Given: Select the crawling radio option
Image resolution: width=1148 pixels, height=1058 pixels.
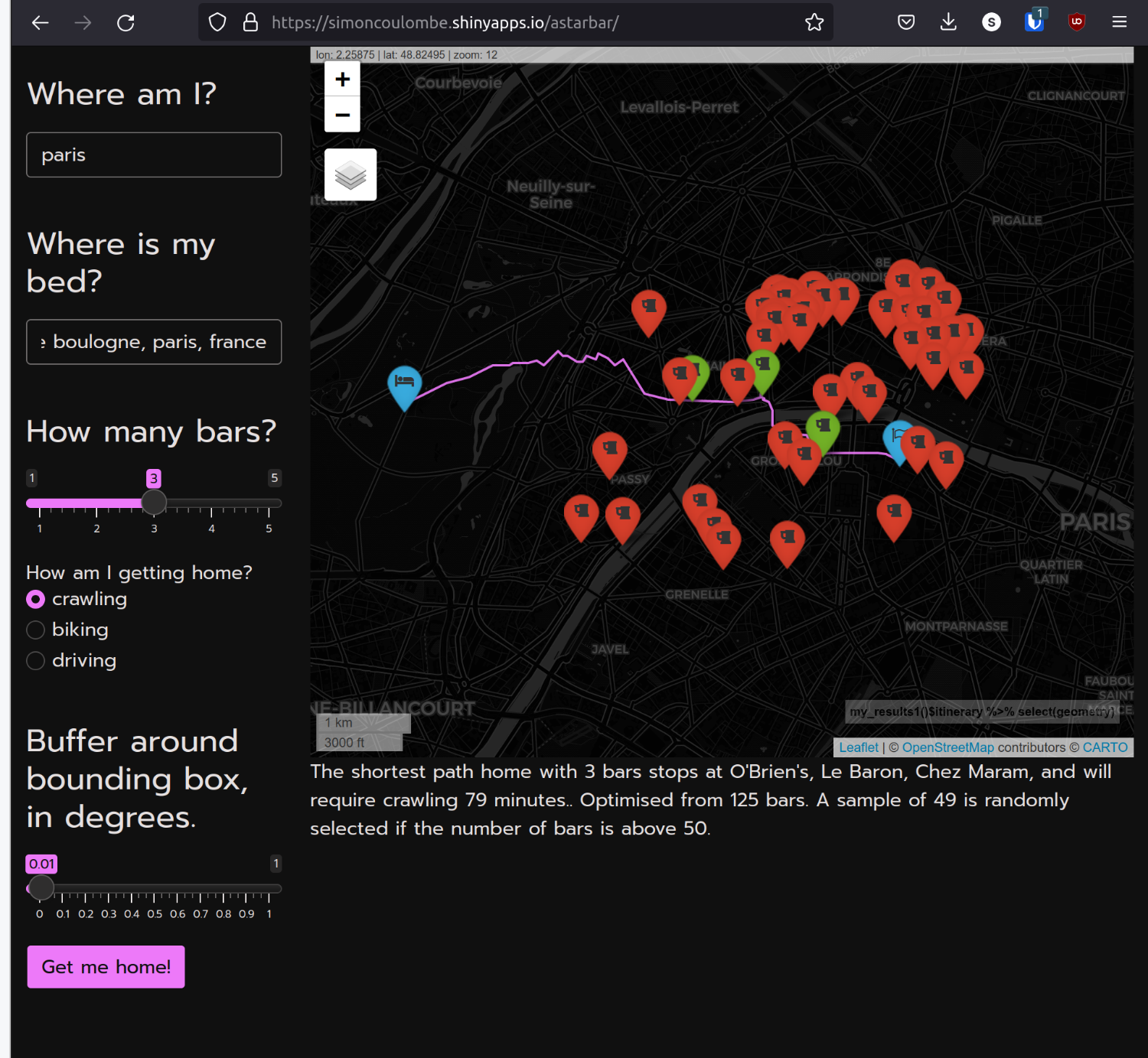Looking at the screenshot, I should point(35,599).
